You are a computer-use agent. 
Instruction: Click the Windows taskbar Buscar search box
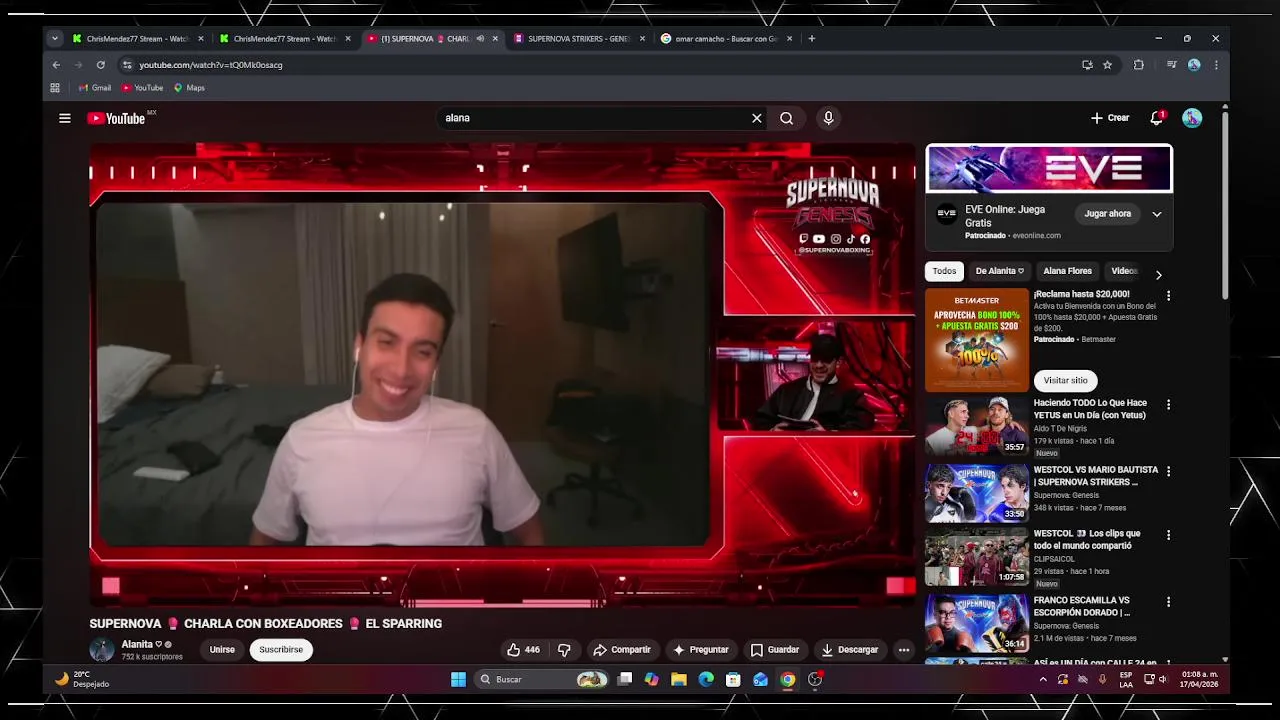click(x=542, y=680)
